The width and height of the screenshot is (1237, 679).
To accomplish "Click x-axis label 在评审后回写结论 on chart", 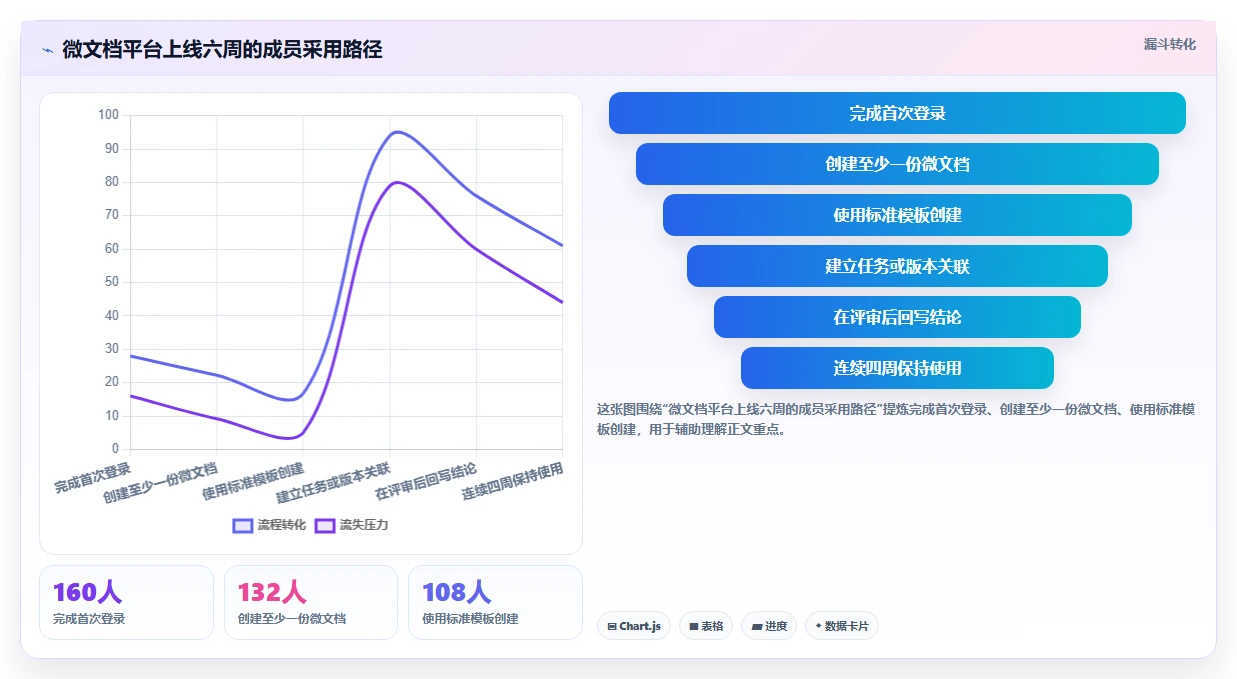I will 425,481.
